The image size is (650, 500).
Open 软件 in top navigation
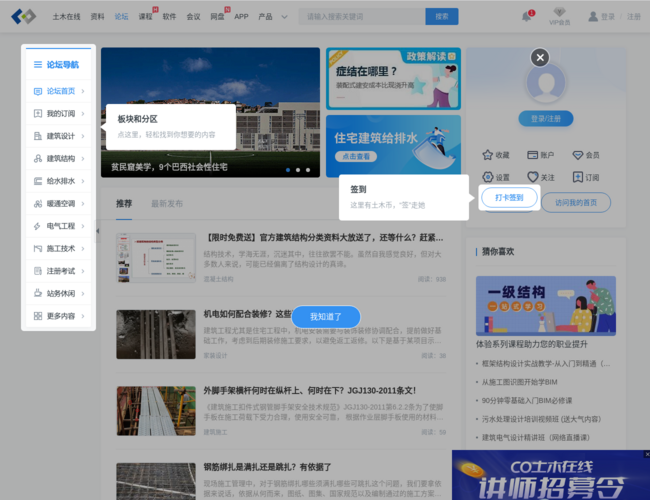coord(169,17)
